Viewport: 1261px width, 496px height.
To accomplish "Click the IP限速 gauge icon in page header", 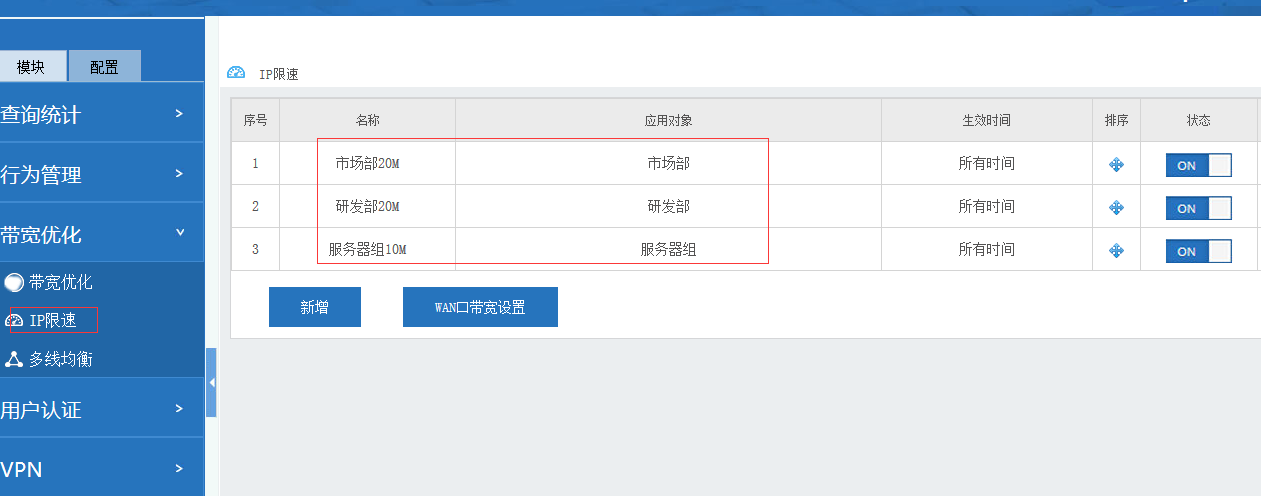I will click(236, 73).
